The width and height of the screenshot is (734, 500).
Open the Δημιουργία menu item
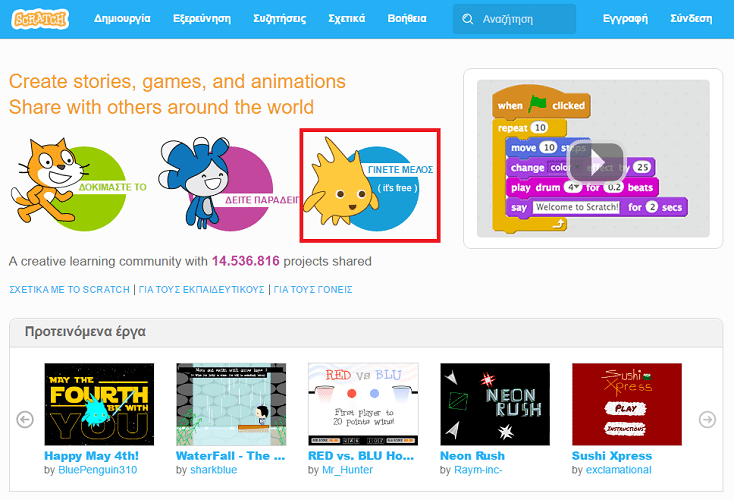point(122,19)
